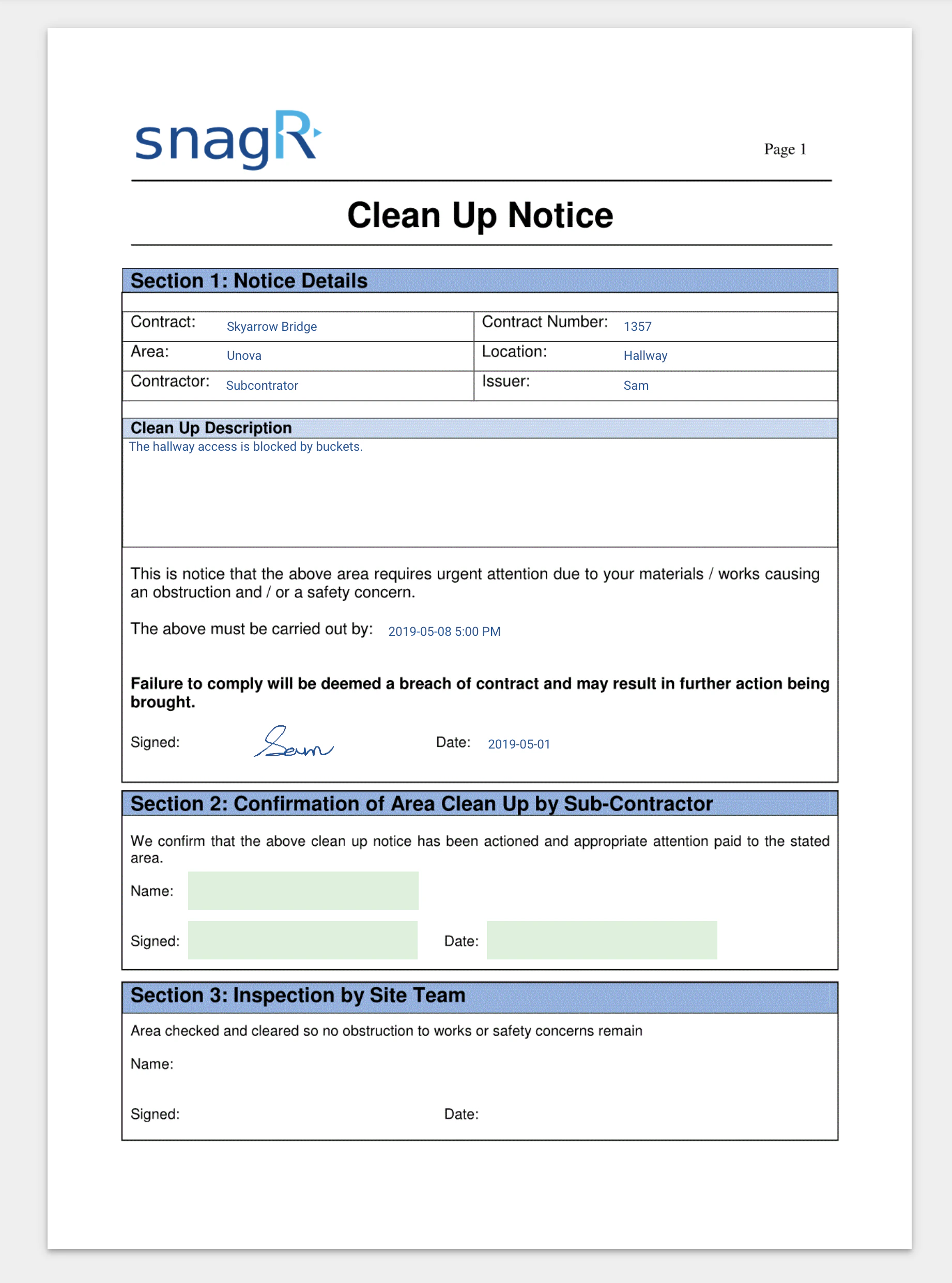Select the Unova area value
952x1283 pixels.
244,356
